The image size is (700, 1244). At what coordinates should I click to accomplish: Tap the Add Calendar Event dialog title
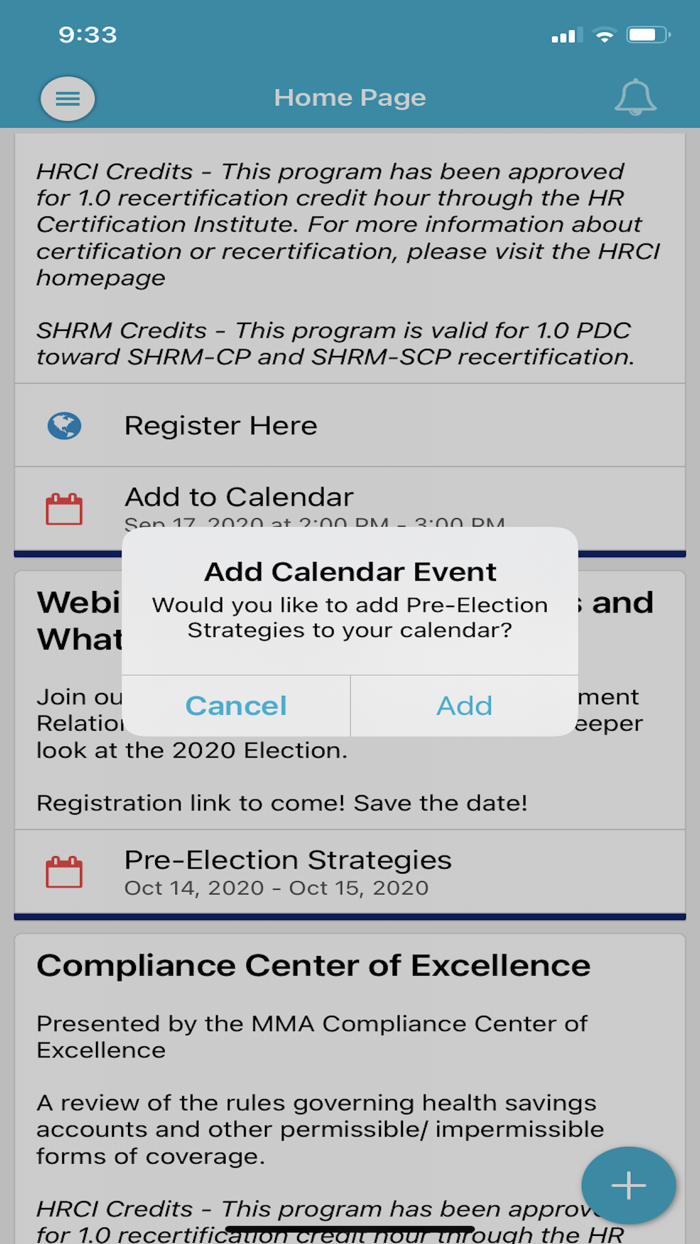coord(350,572)
